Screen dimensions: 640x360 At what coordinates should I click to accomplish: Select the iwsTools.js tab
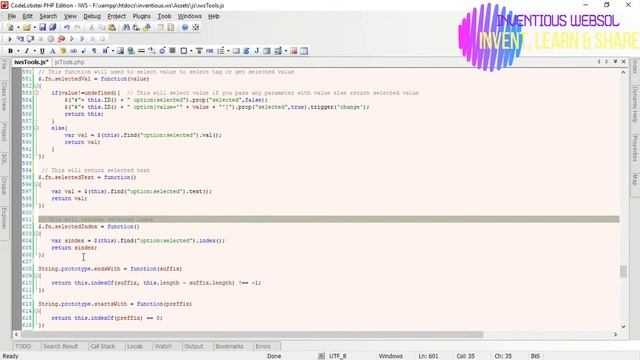(x=31, y=62)
